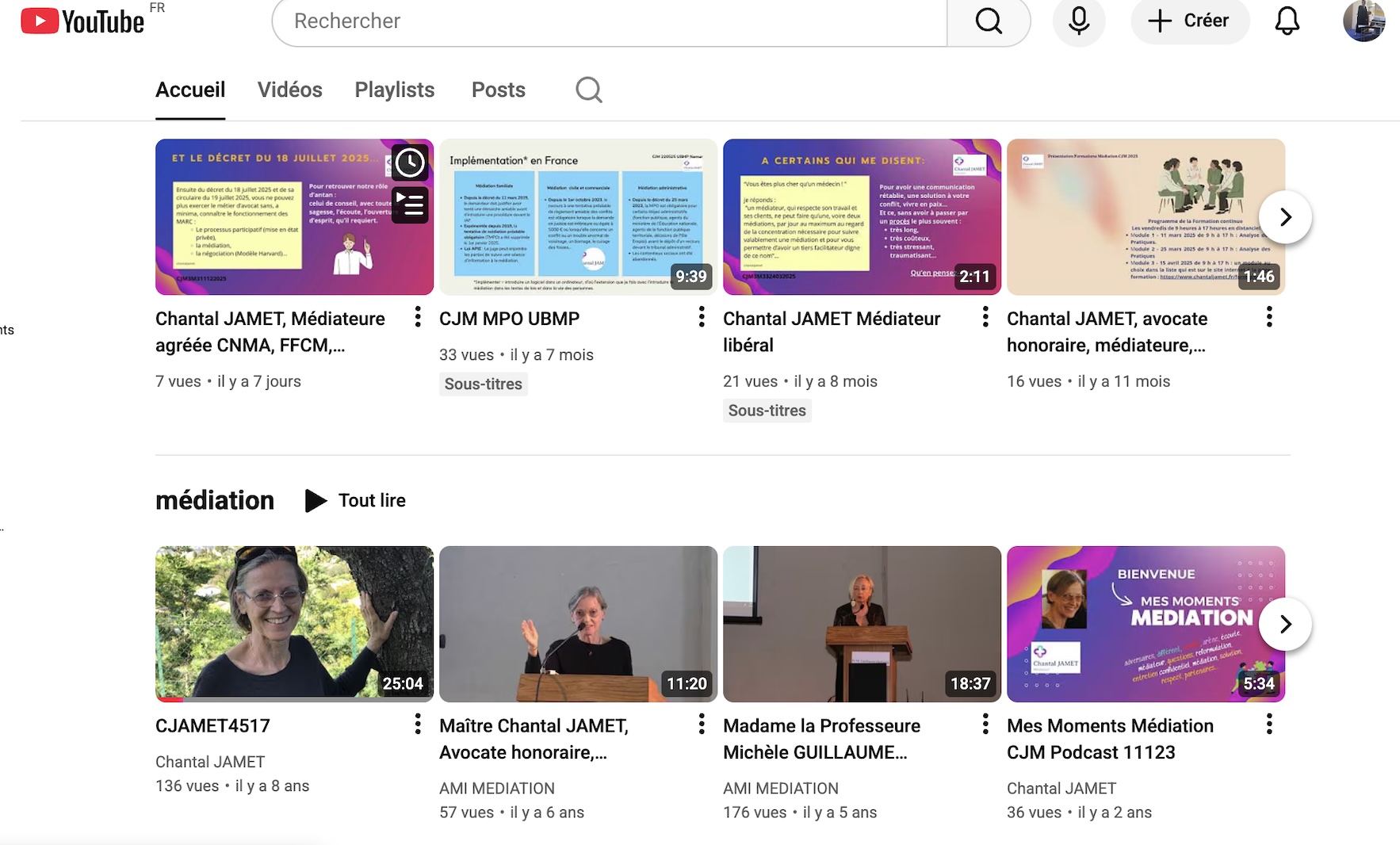Search within channel using magnifier icon
1400x845 pixels.
tap(588, 90)
